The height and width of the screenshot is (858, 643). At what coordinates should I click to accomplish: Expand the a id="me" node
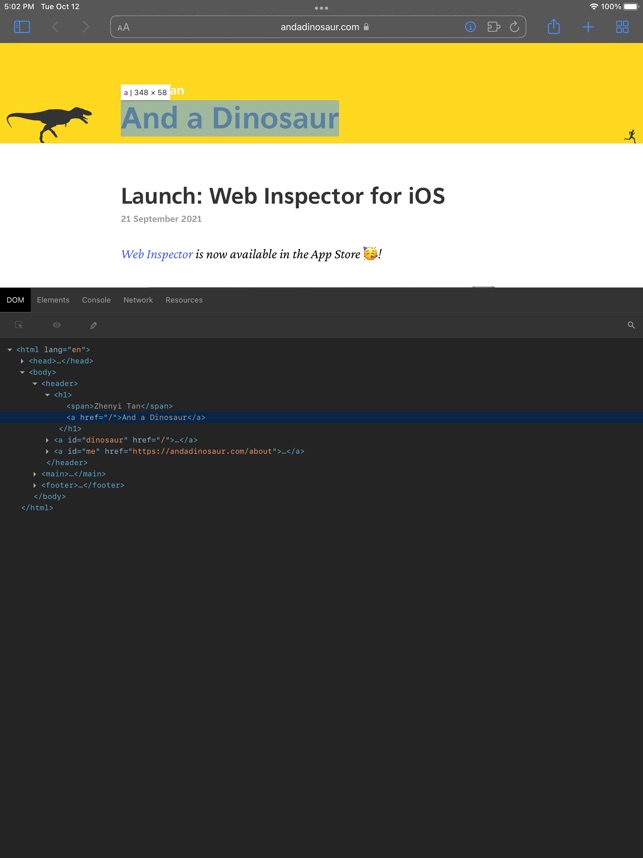[47, 451]
